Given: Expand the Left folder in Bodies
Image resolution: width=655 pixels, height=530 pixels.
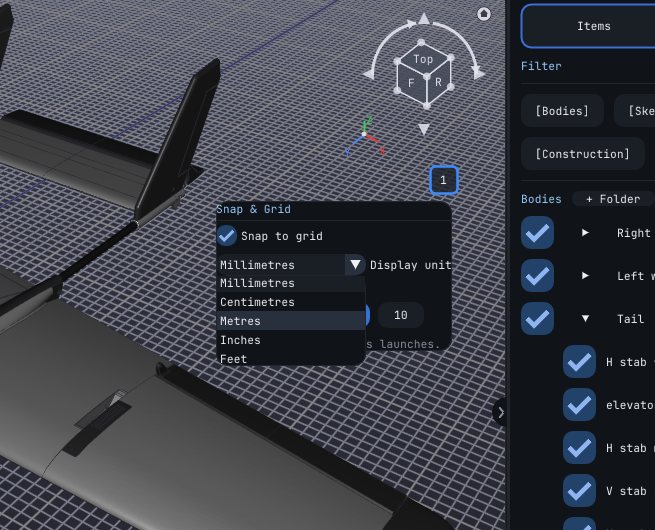Looking at the screenshot, I should 585,276.
